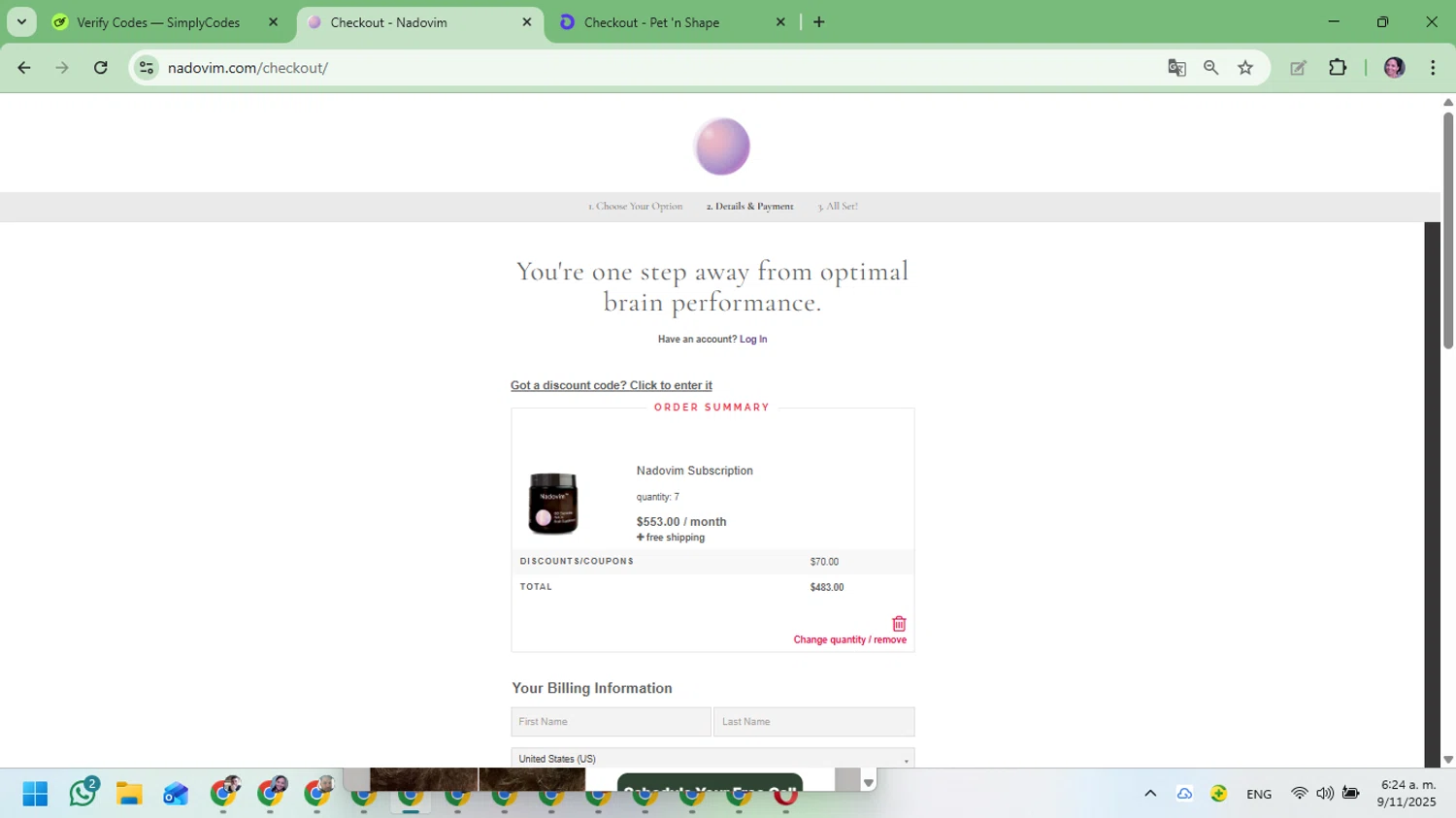
Task: Click the $70.00 discount amount
Action: pos(824,562)
